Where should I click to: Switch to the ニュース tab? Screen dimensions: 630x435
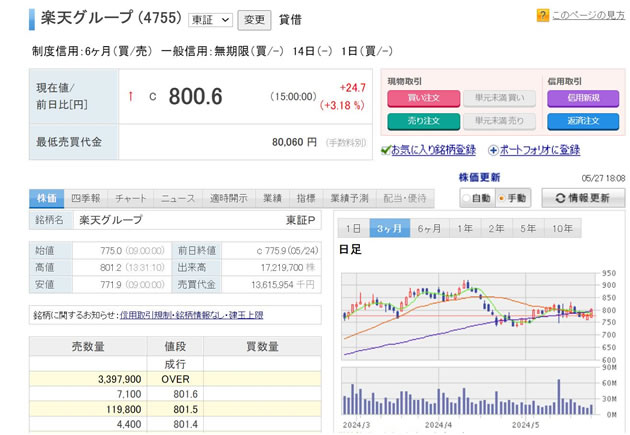[179, 198]
